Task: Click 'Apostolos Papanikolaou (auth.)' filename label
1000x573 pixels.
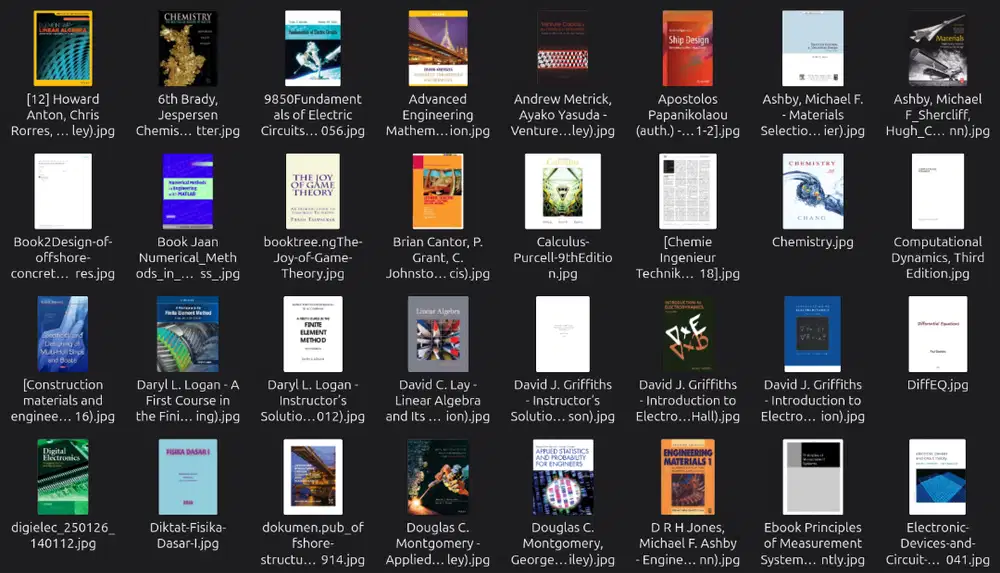Action: [688, 115]
